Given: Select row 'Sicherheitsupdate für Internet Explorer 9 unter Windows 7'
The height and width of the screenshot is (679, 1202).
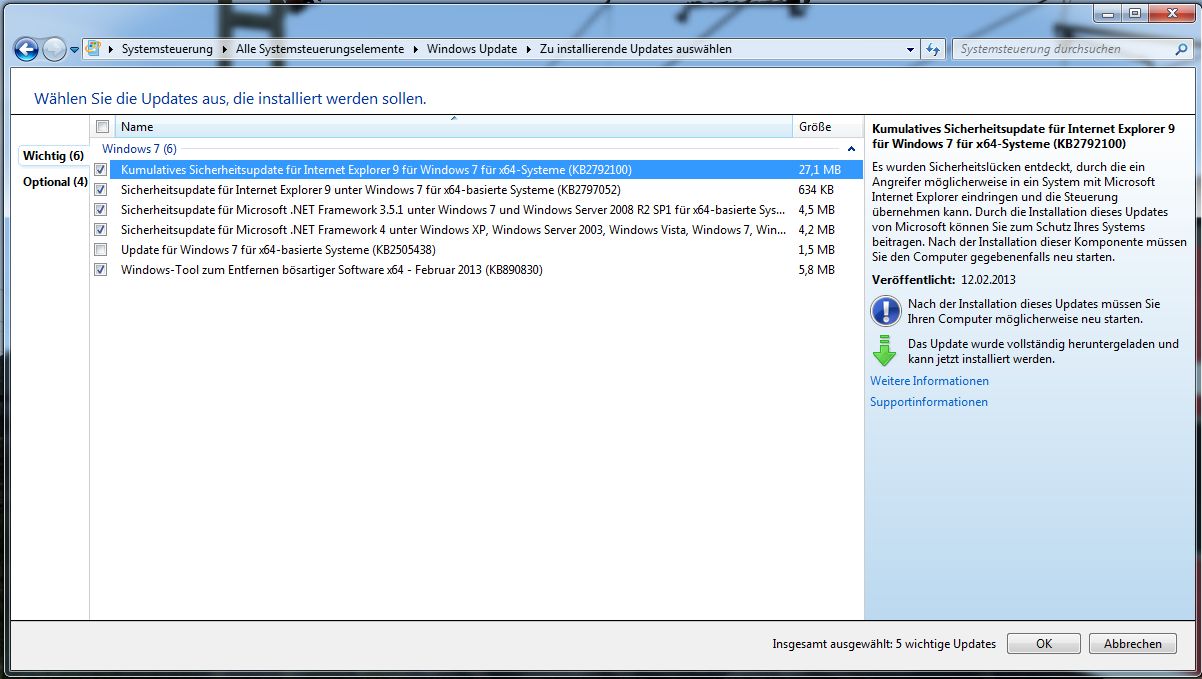Looking at the screenshot, I should point(476,190).
